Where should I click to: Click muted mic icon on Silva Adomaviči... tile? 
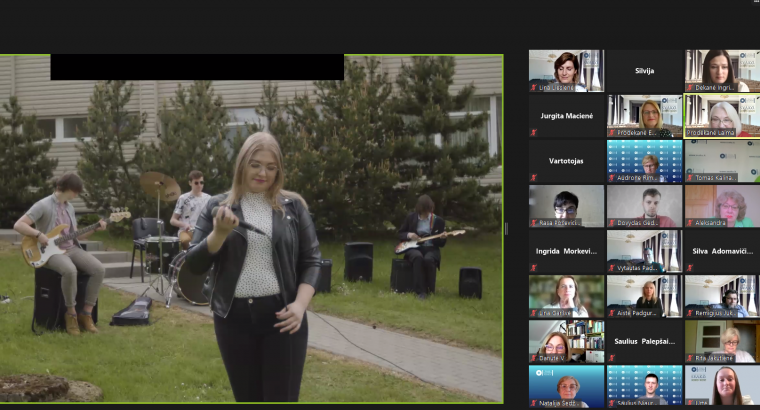690,268
